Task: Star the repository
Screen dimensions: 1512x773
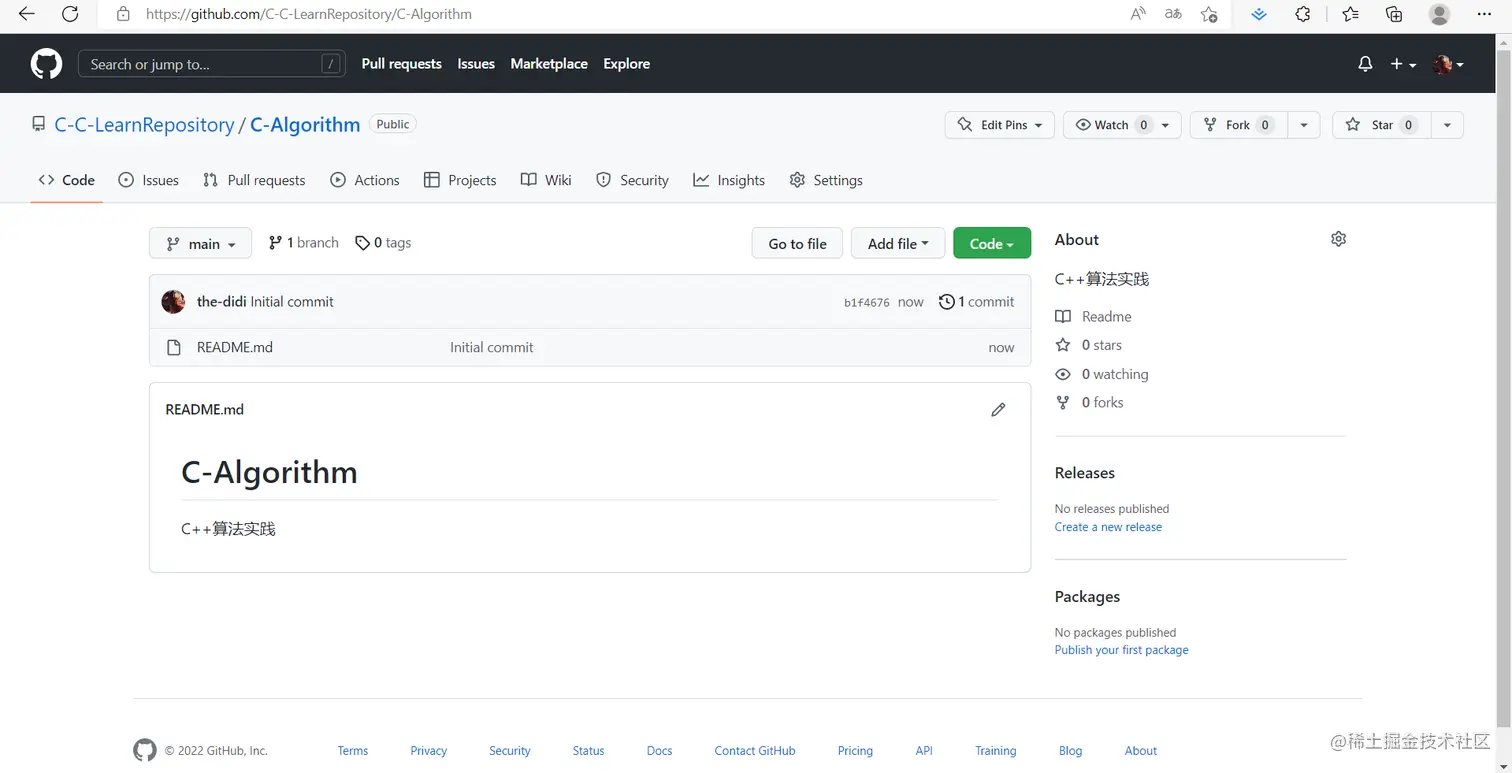Action: (1382, 125)
